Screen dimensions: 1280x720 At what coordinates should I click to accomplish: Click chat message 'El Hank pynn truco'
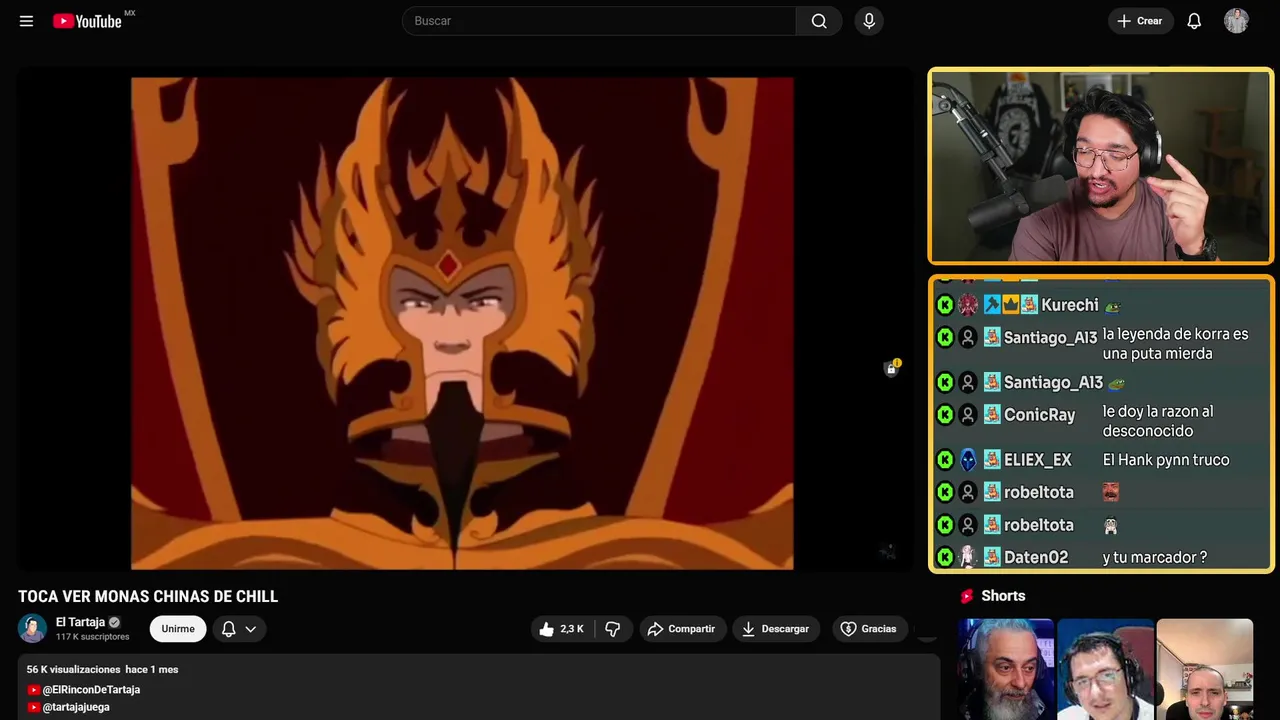pos(1166,460)
